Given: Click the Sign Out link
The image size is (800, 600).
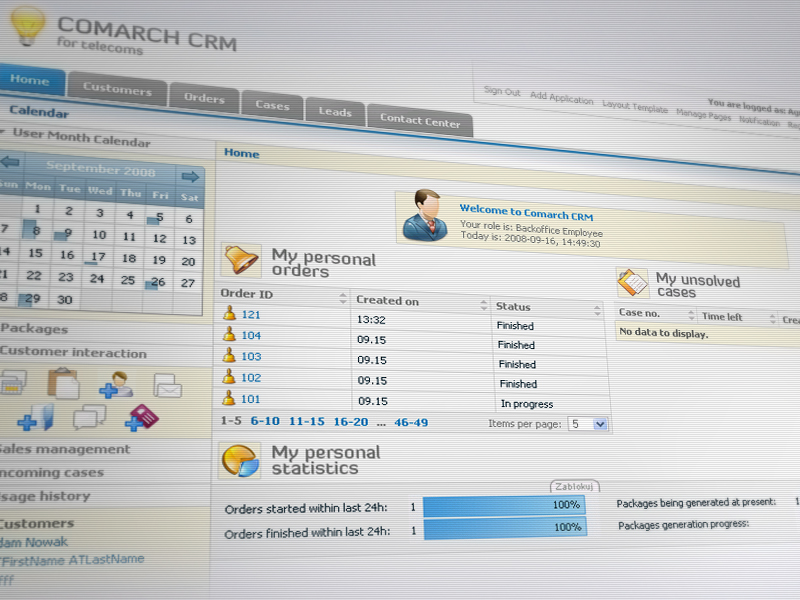Looking at the screenshot, I should (x=502, y=91).
